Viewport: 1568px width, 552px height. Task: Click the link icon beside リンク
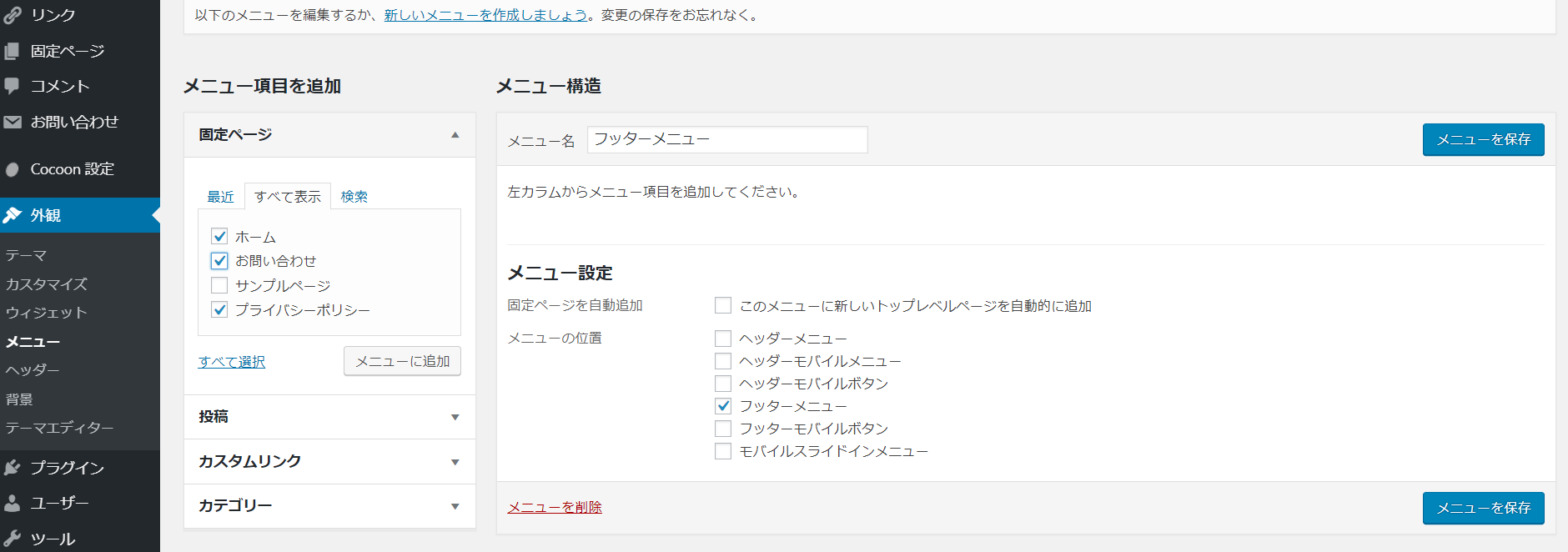[x=13, y=15]
